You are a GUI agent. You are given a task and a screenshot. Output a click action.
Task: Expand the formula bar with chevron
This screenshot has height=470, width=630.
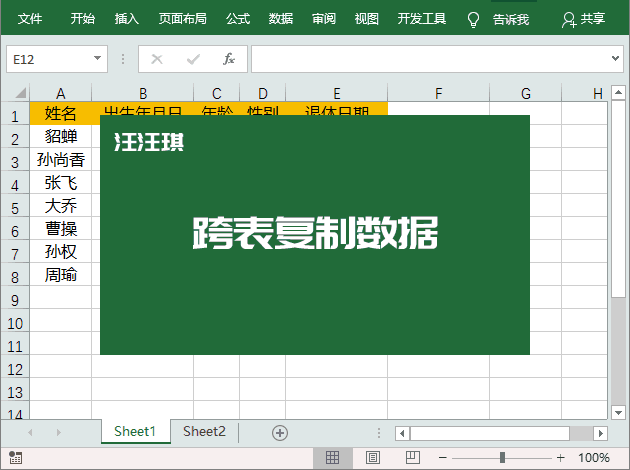coord(615,59)
